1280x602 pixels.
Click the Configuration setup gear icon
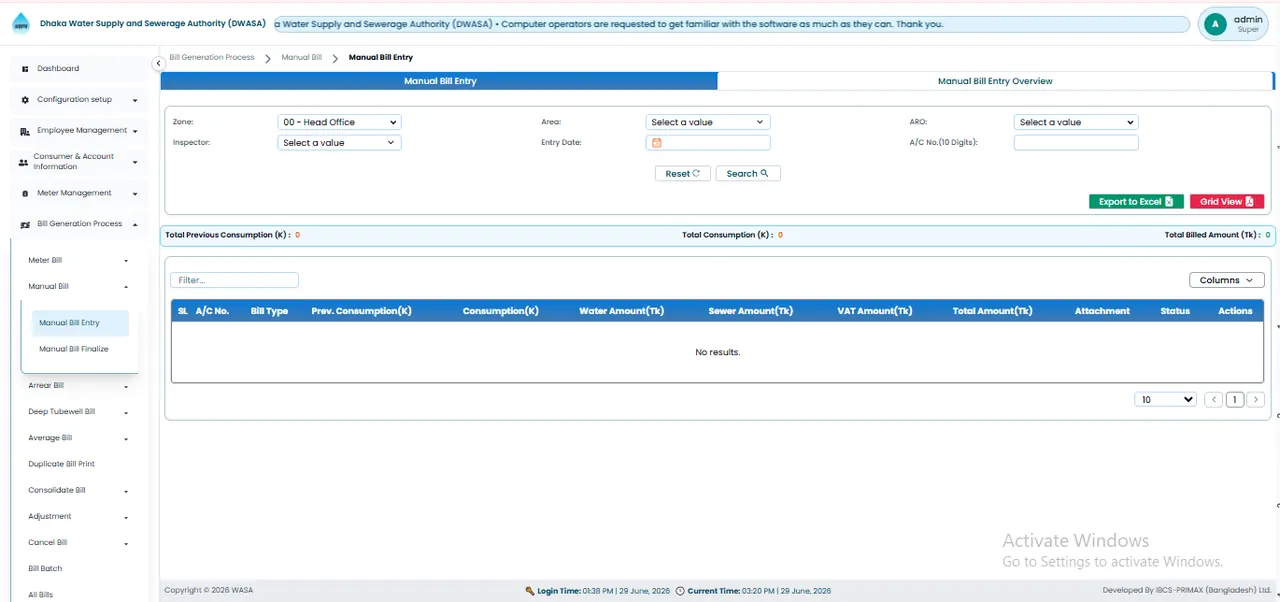25,100
